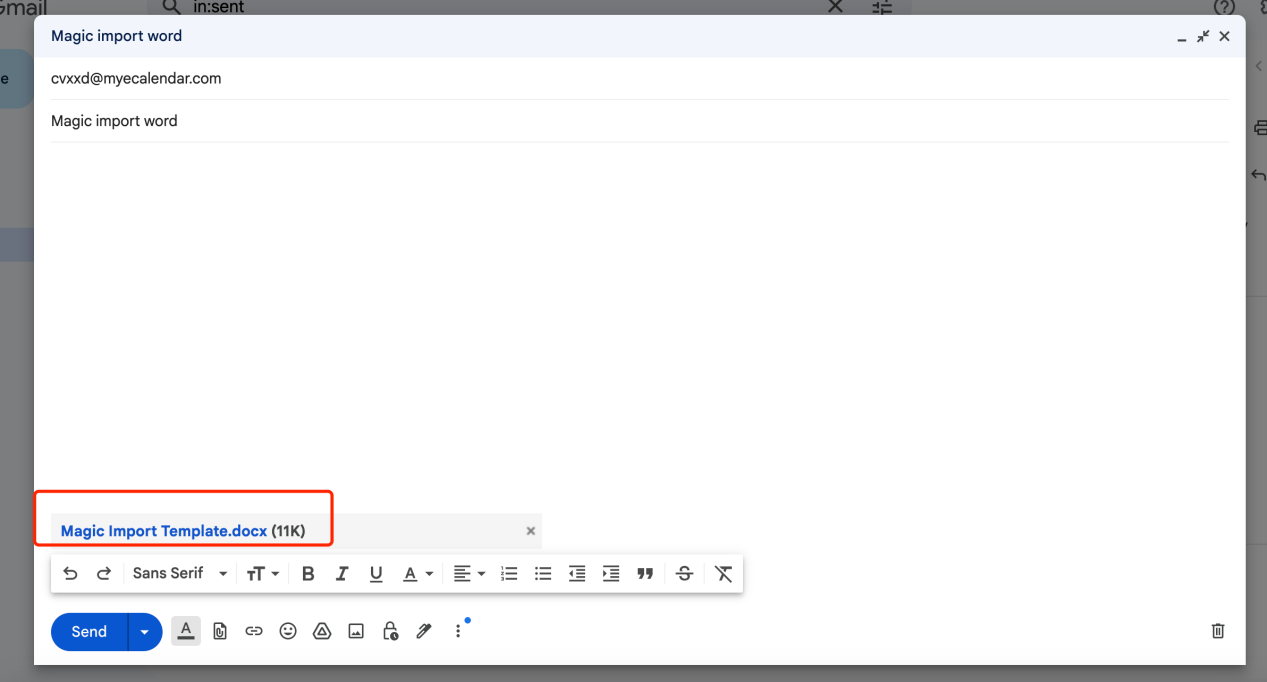This screenshot has height=682, width=1267.
Task: Open the Send options dropdown arrow
Action: (x=144, y=631)
